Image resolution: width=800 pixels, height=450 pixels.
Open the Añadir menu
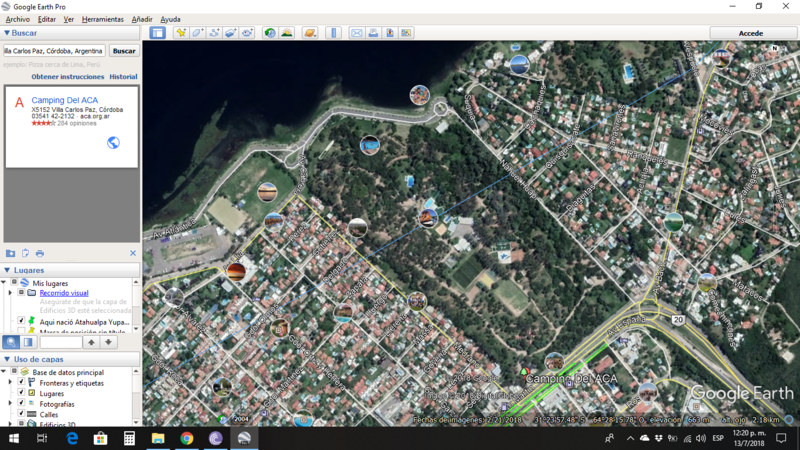pos(142,19)
